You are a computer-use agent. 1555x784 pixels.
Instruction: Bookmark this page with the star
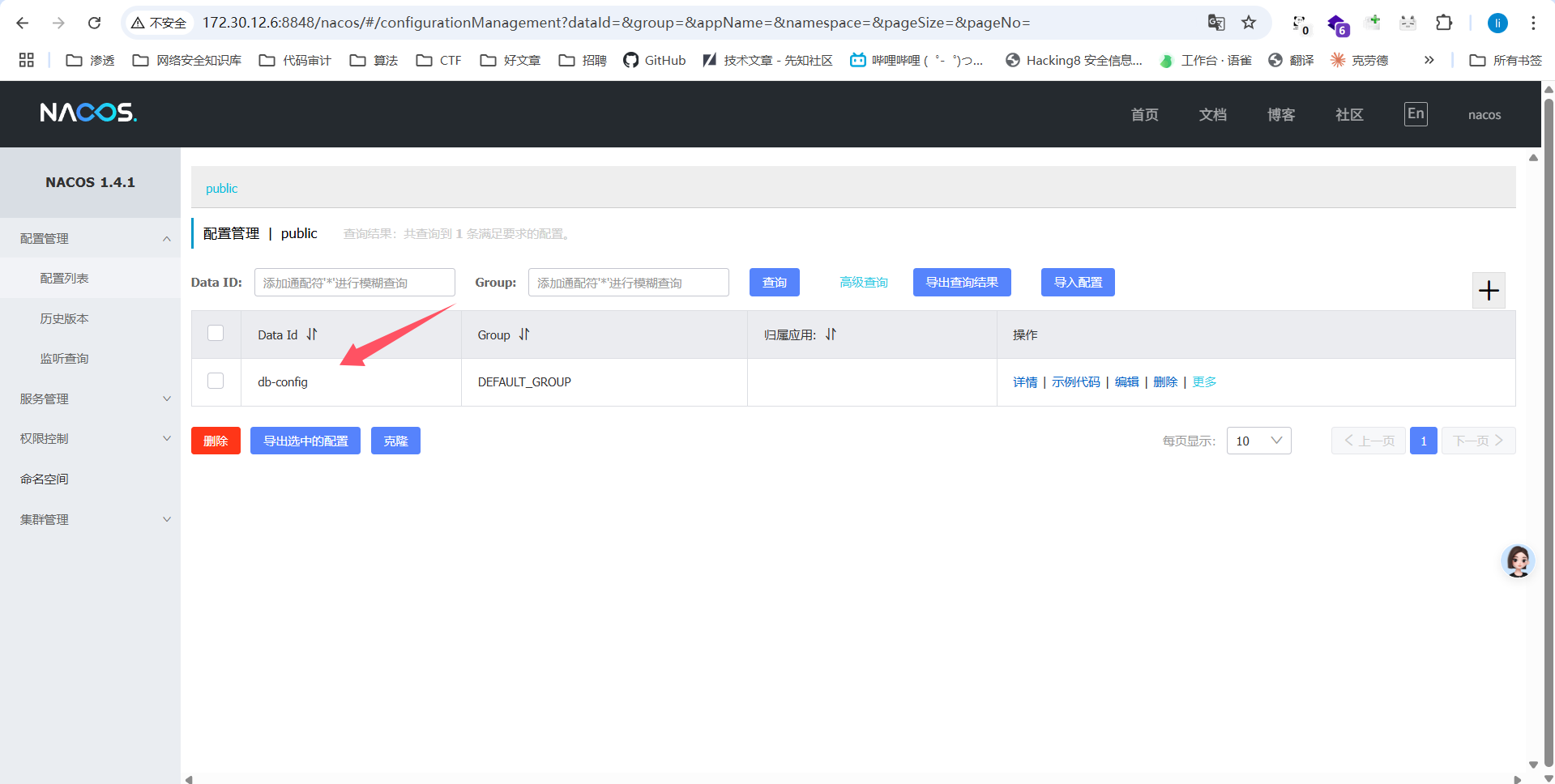click(x=1249, y=23)
